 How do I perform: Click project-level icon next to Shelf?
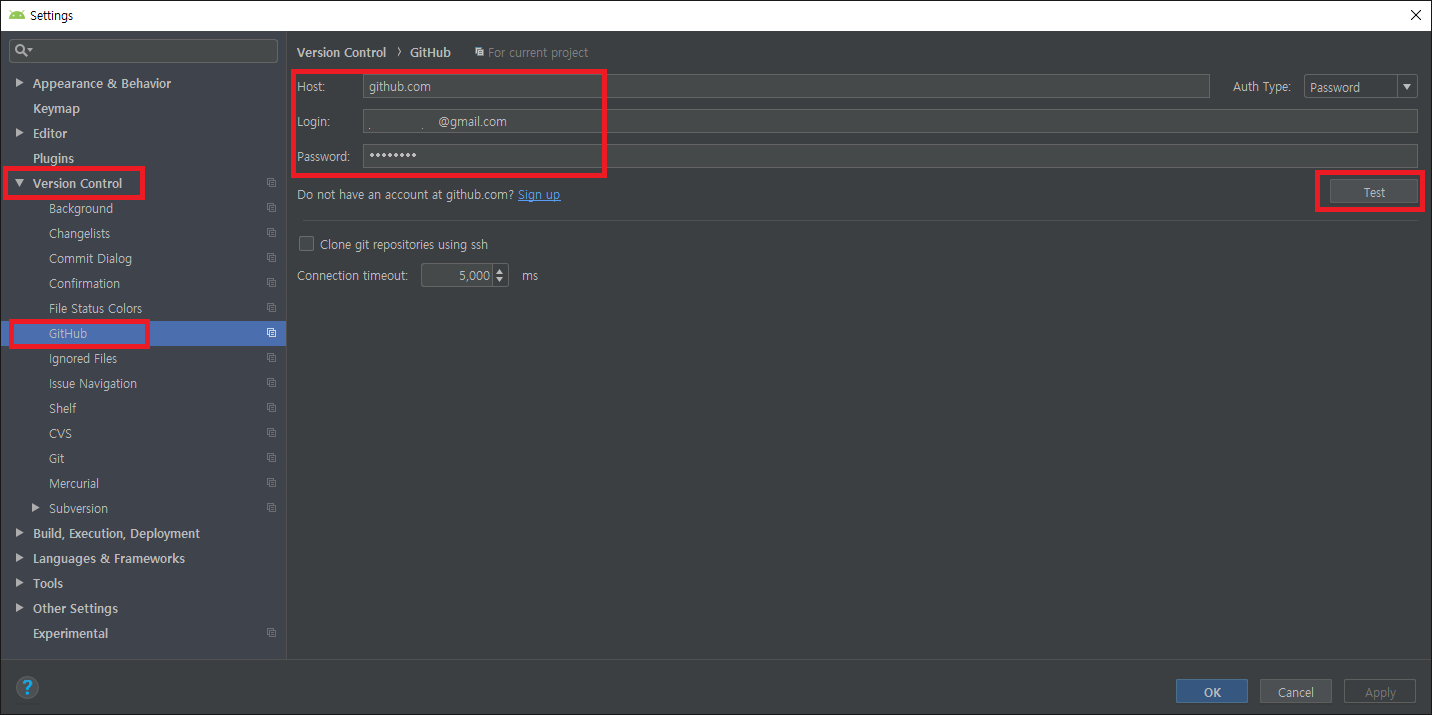(271, 408)
